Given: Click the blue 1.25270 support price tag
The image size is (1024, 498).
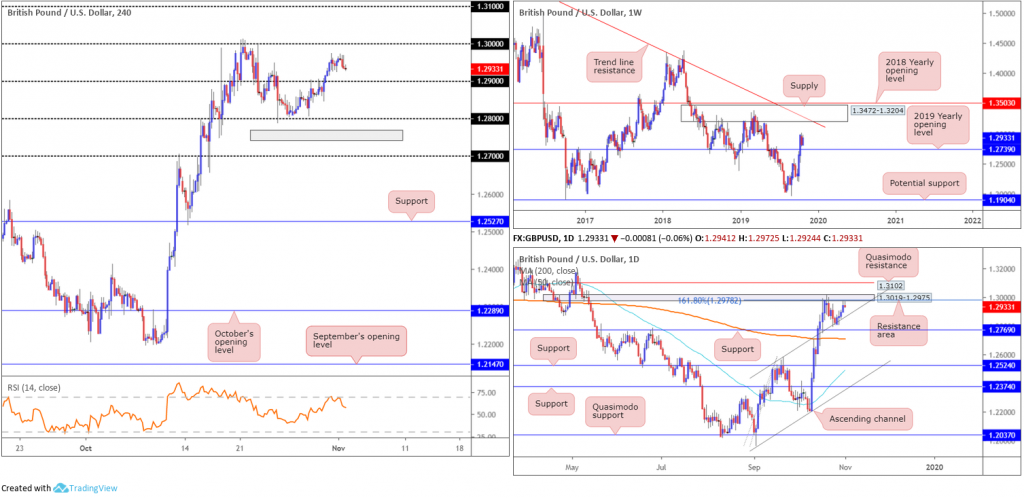Looking at the screenshot, I should coord(488,222).
